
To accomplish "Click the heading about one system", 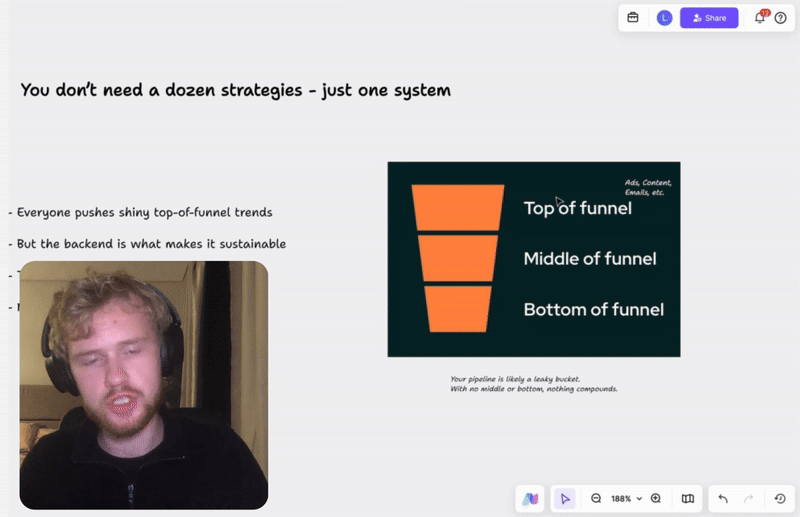I will click(235, 90).
